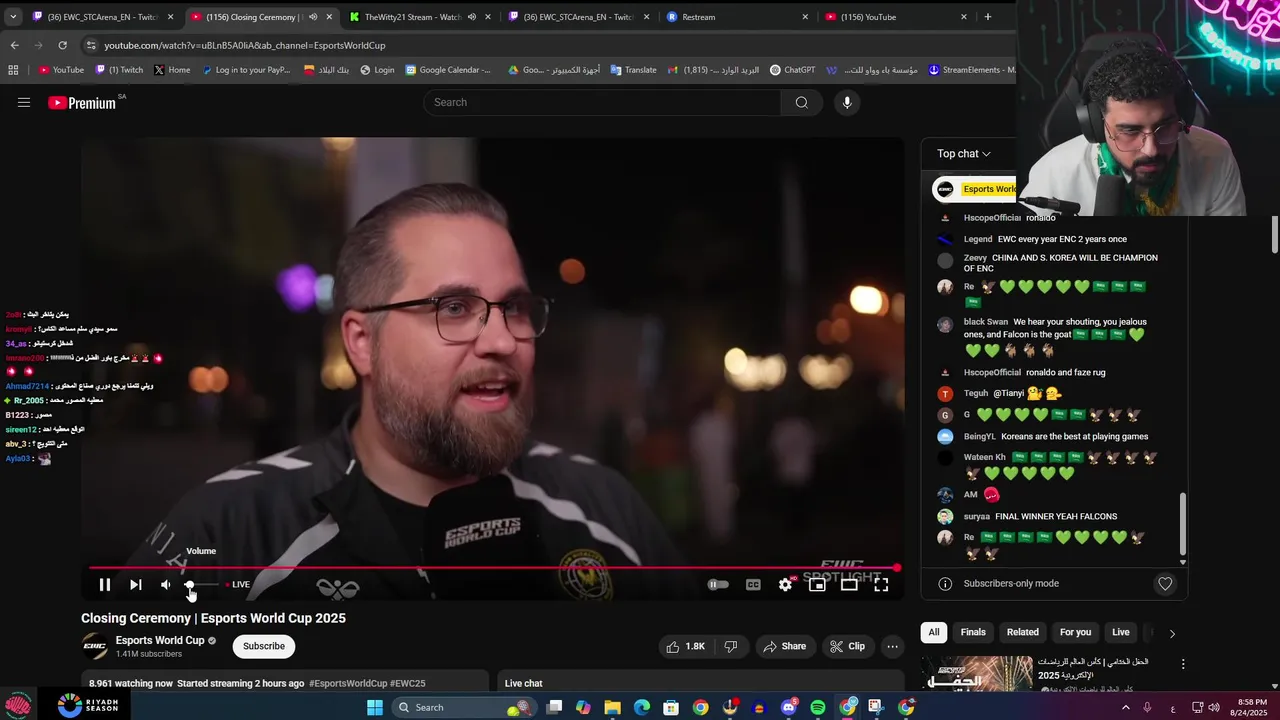Open options for first suggested video
The image size is (1280, 720).
1183,664
